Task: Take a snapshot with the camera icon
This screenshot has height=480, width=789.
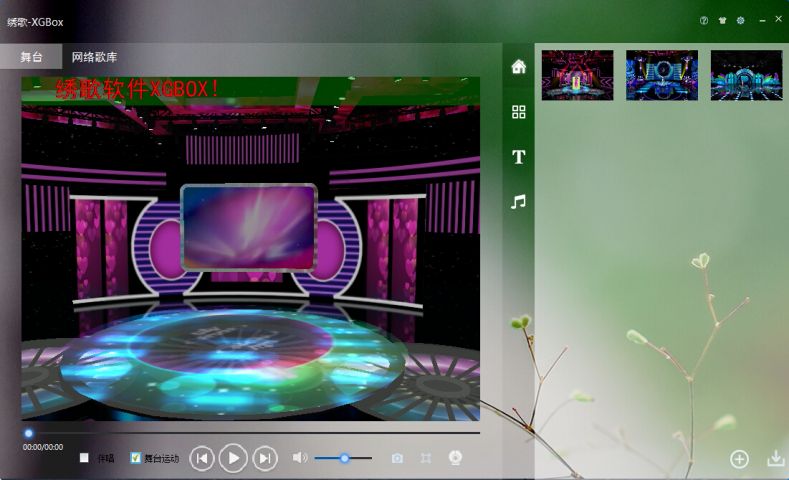Action: click(397, 458)
